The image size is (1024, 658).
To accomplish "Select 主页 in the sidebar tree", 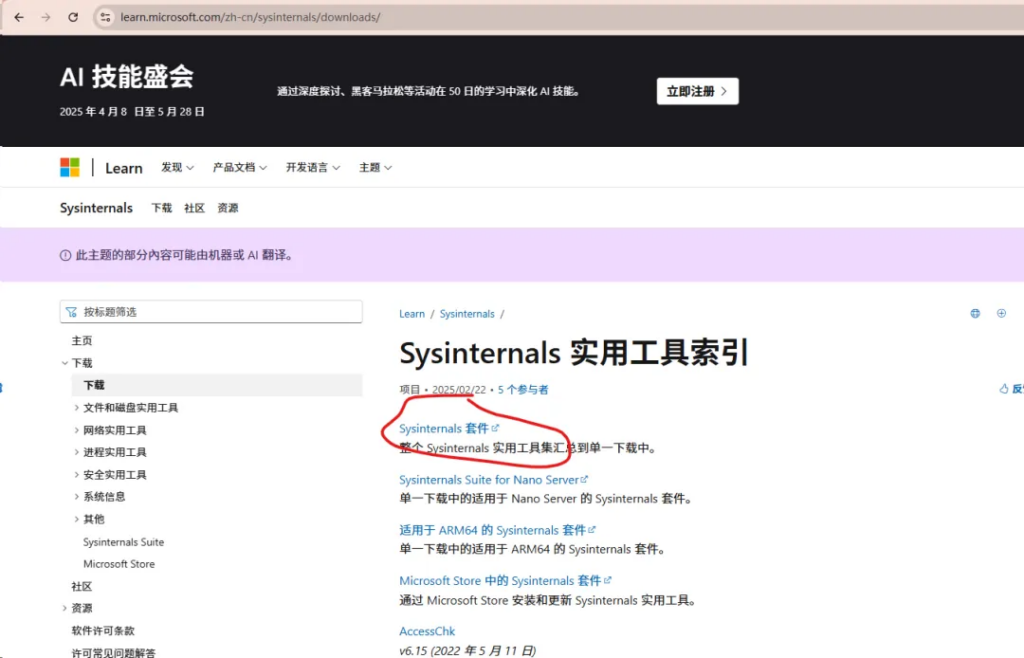I will coord(82,341).
